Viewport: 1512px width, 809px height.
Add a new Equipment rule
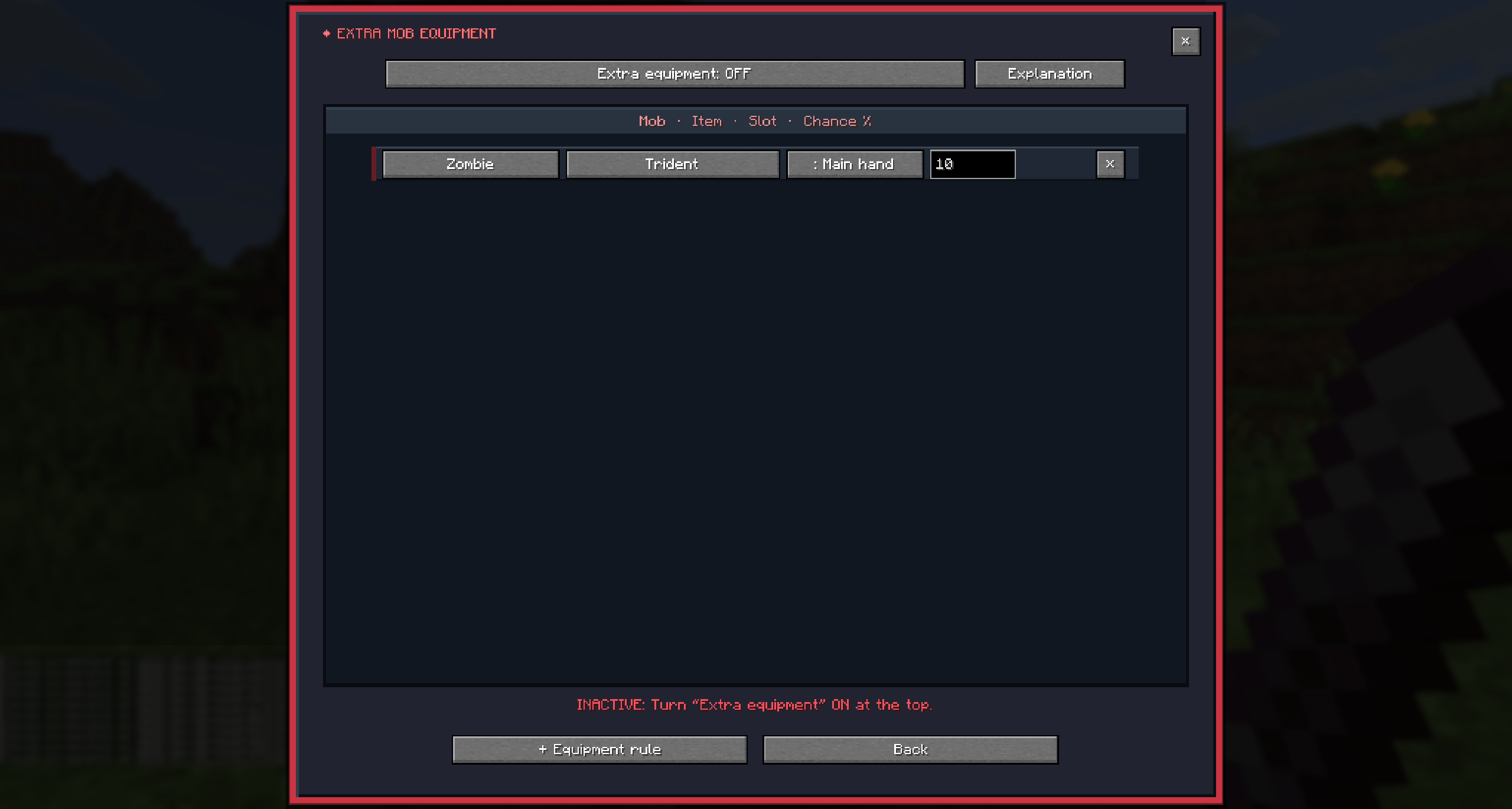[599, 749]
